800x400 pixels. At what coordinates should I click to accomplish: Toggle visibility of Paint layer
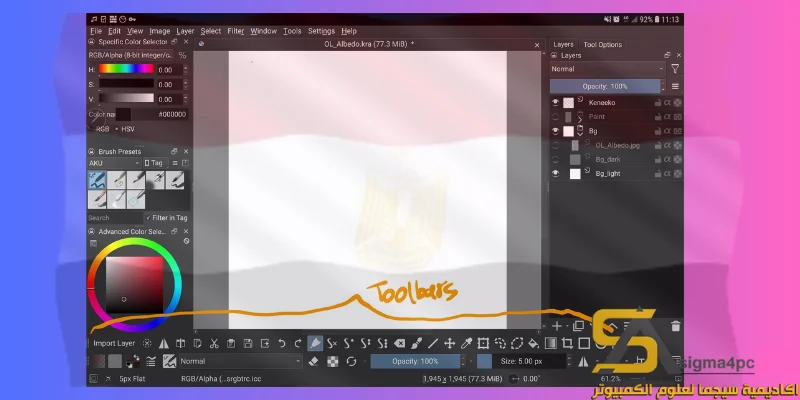pos(556,117)
